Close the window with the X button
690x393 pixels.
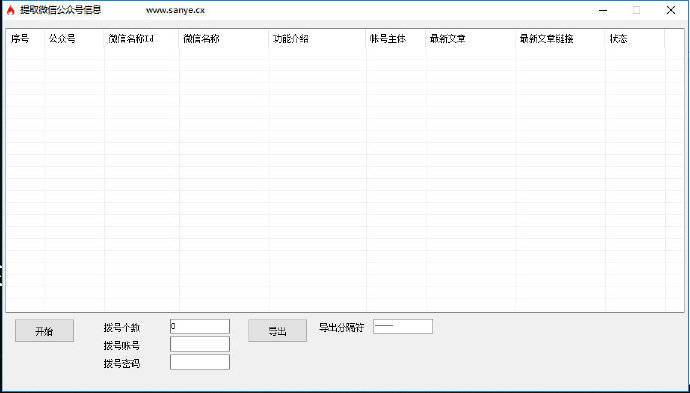671,10
